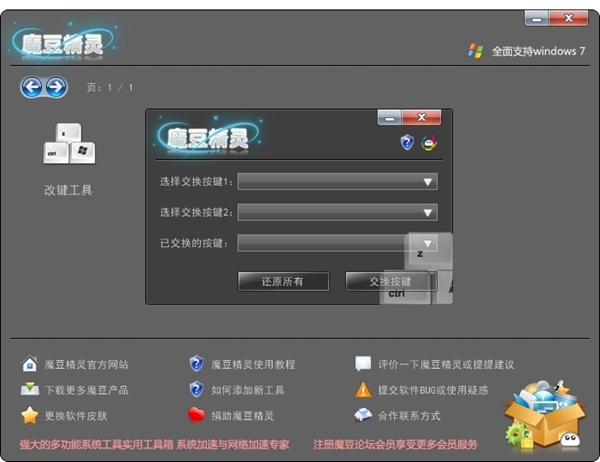The width and height of the screenshot is (600, 462).
Task: Click the Windows flag logo icon
Action: [476, 51]
